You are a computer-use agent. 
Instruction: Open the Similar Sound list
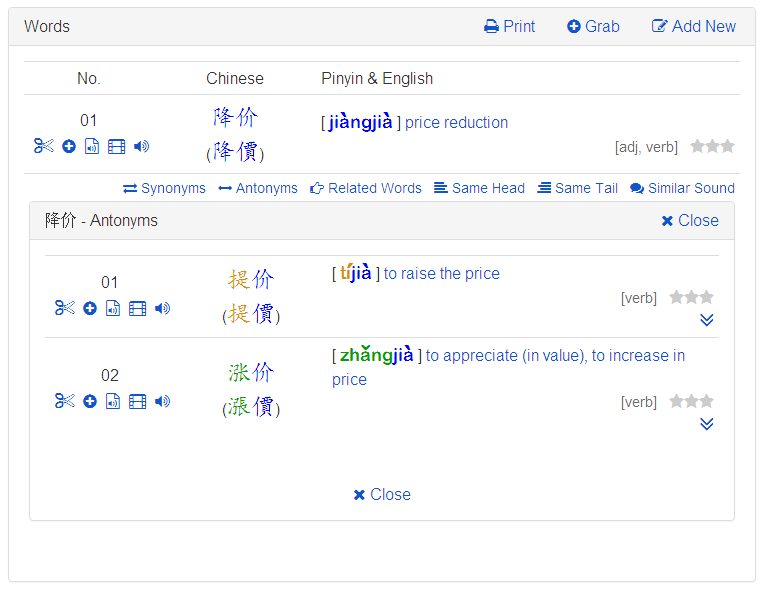pos(682,188)
